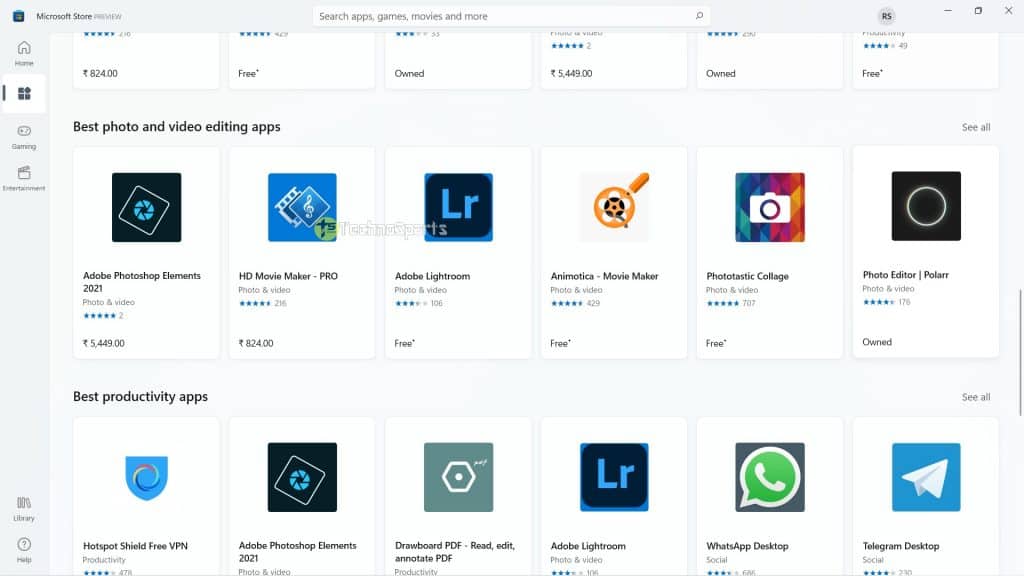
Task: Click Animotica rating count 429
Action: pyautogui.click(x=593, y=303)
